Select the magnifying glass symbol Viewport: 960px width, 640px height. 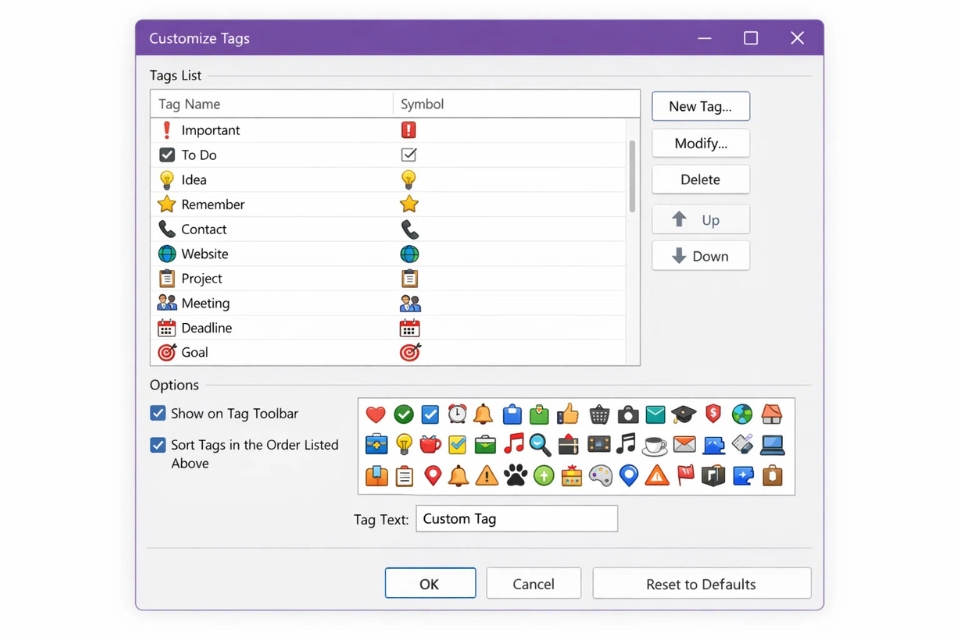tap(540, 444)
